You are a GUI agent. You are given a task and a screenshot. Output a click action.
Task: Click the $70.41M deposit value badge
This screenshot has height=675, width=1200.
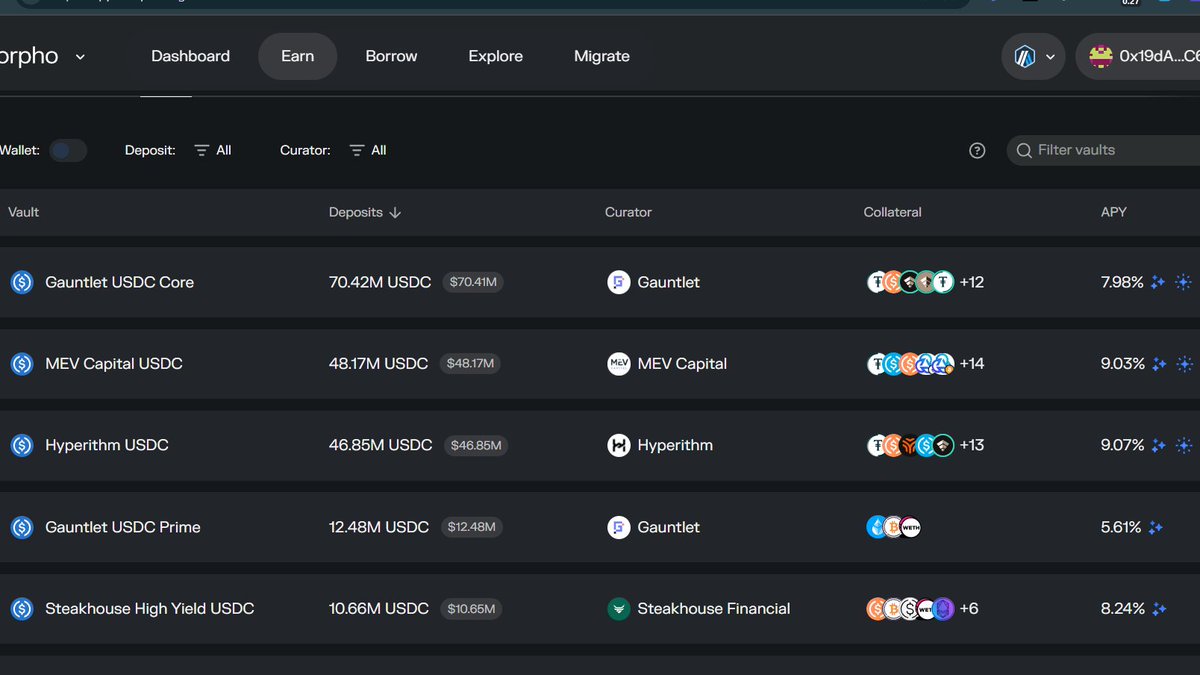pyautogui.click(x=473, y=282)
